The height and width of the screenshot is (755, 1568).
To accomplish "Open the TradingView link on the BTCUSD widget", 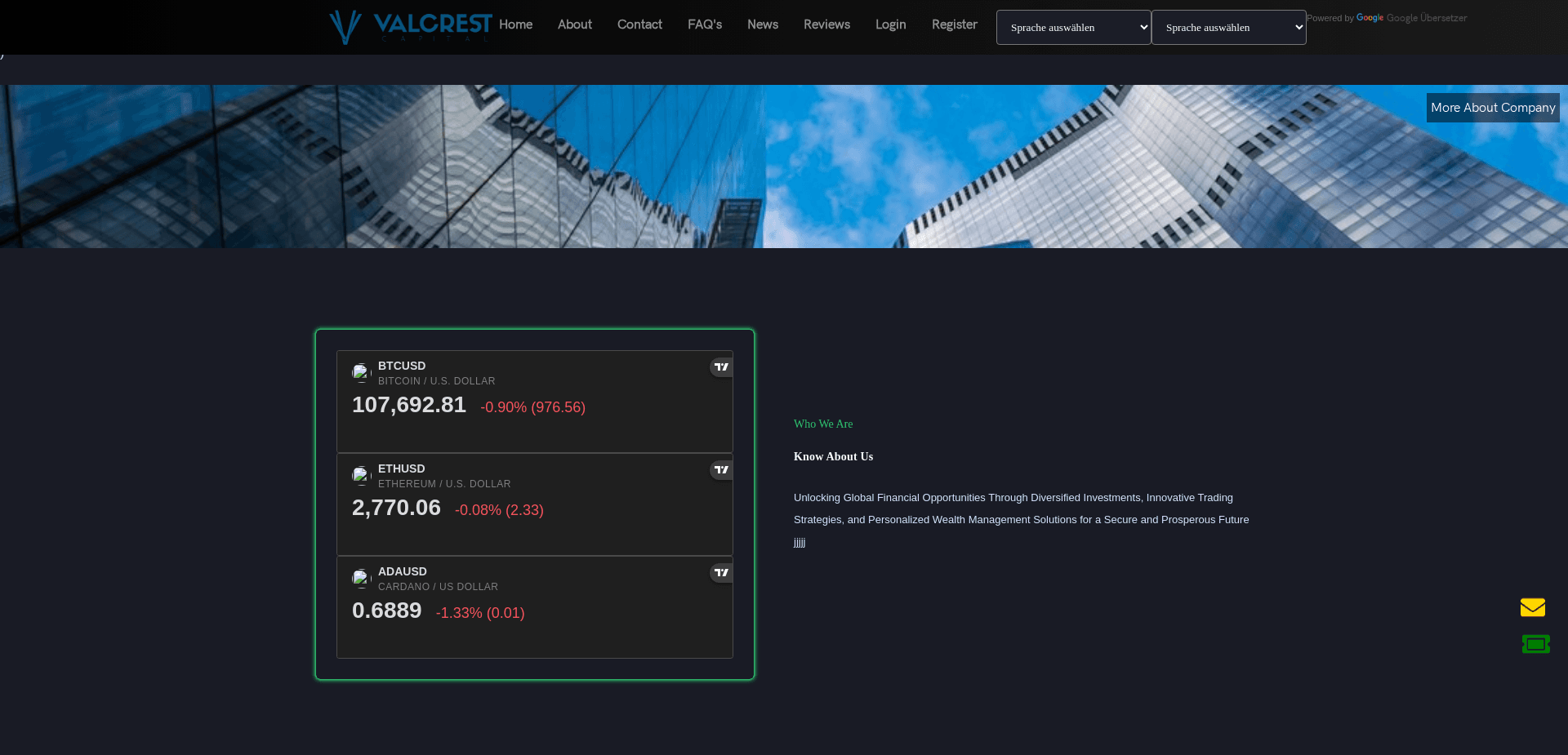I will pyautogui.click(x=720, y=366).
